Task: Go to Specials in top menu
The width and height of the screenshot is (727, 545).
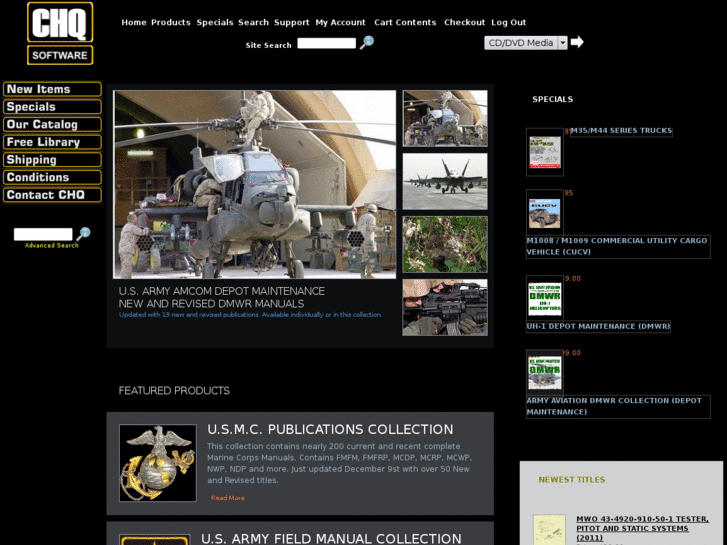Action: [215, 22]
